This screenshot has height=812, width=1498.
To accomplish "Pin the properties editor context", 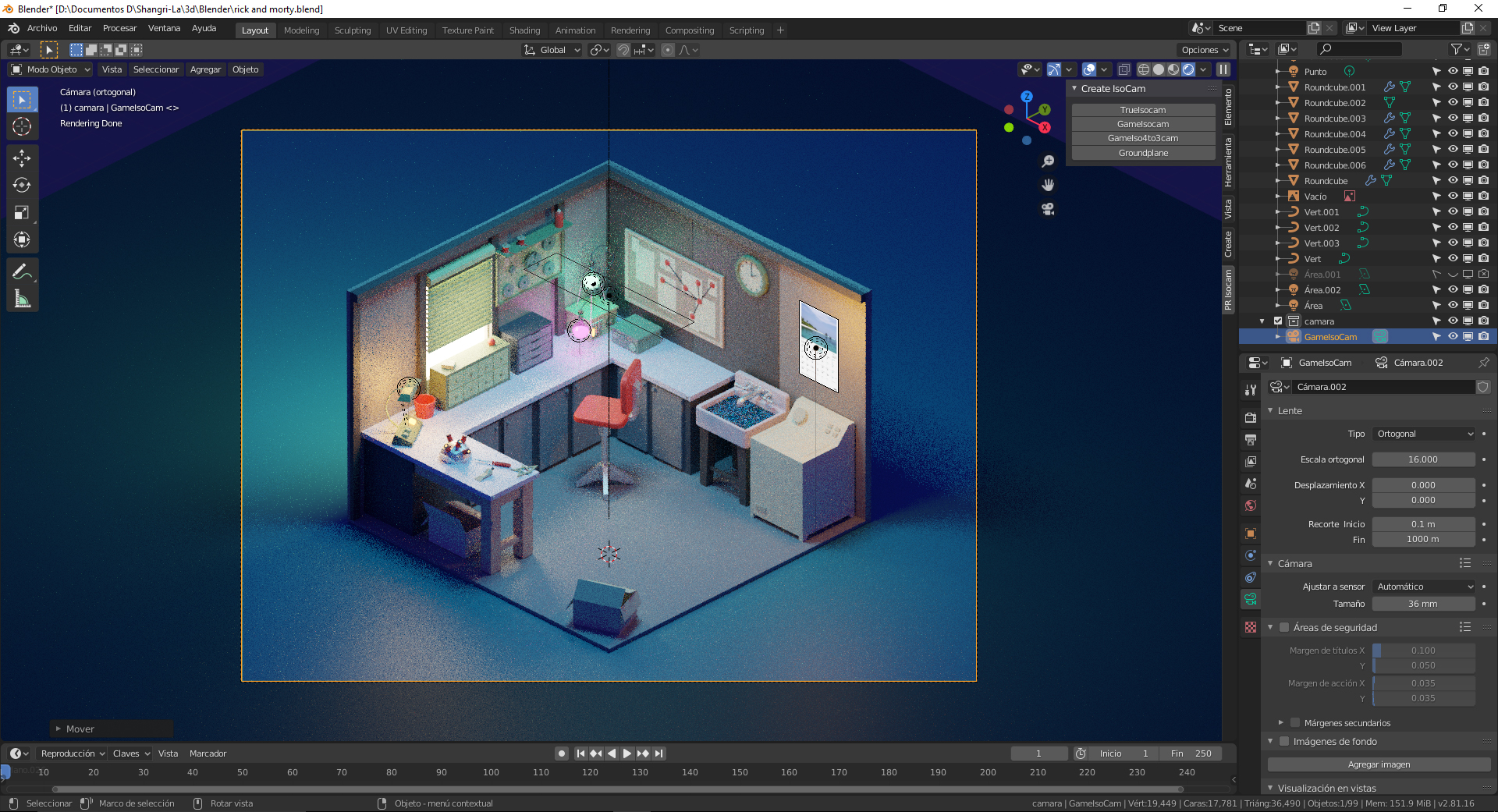I will point(1483,363).
